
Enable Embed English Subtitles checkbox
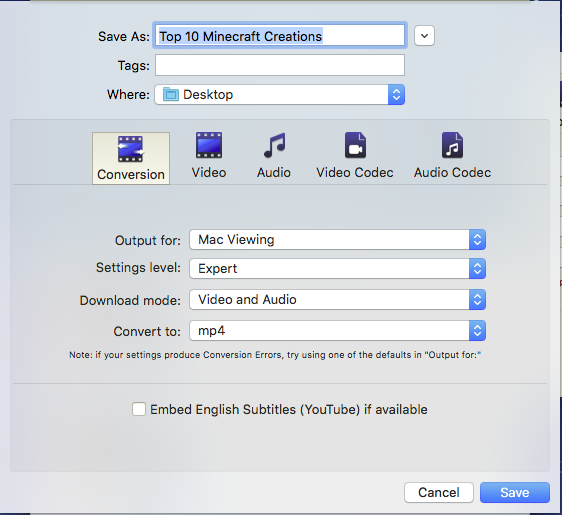tap(139, 409)
